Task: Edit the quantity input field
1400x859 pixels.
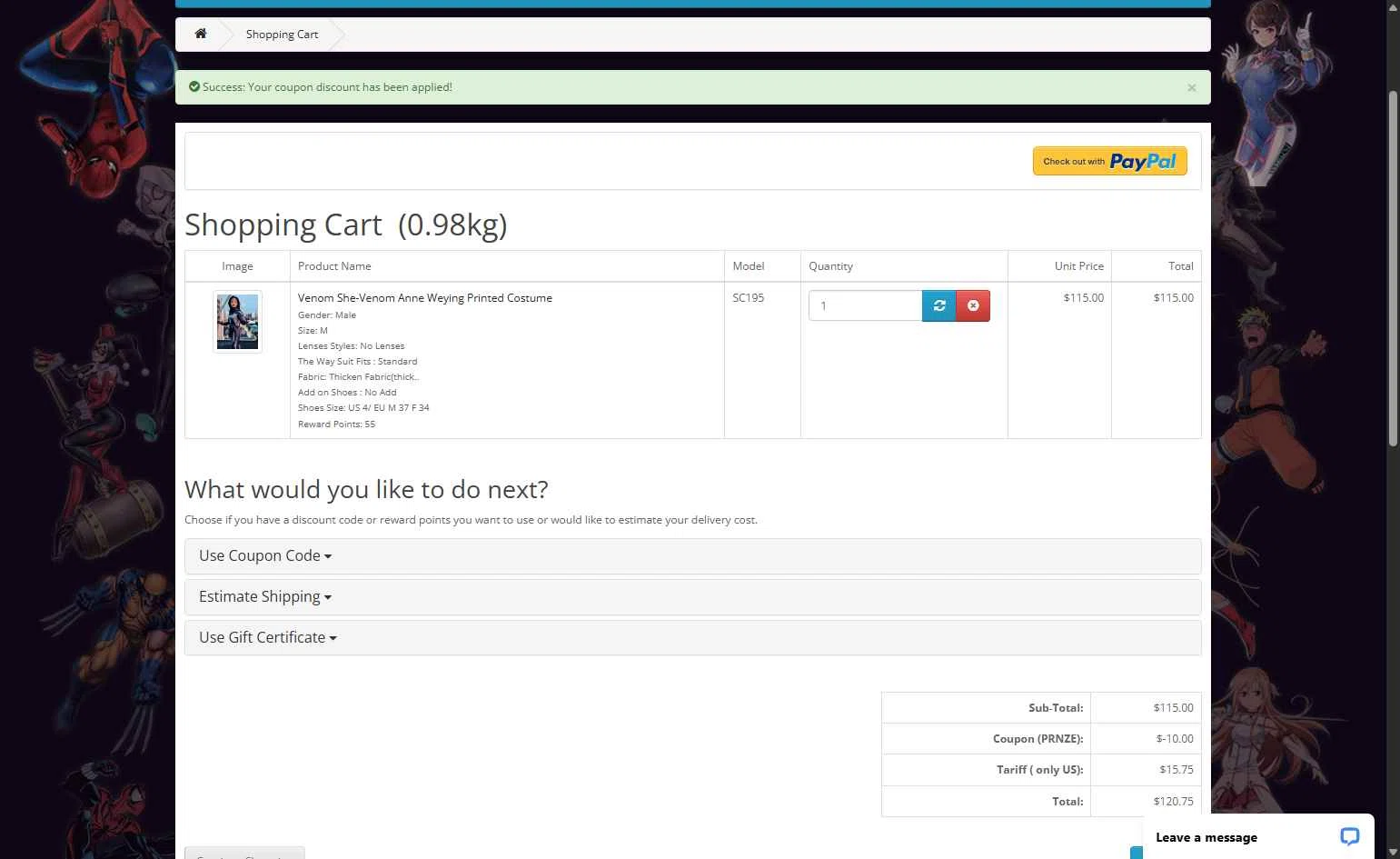Action: tap(865, 305)
